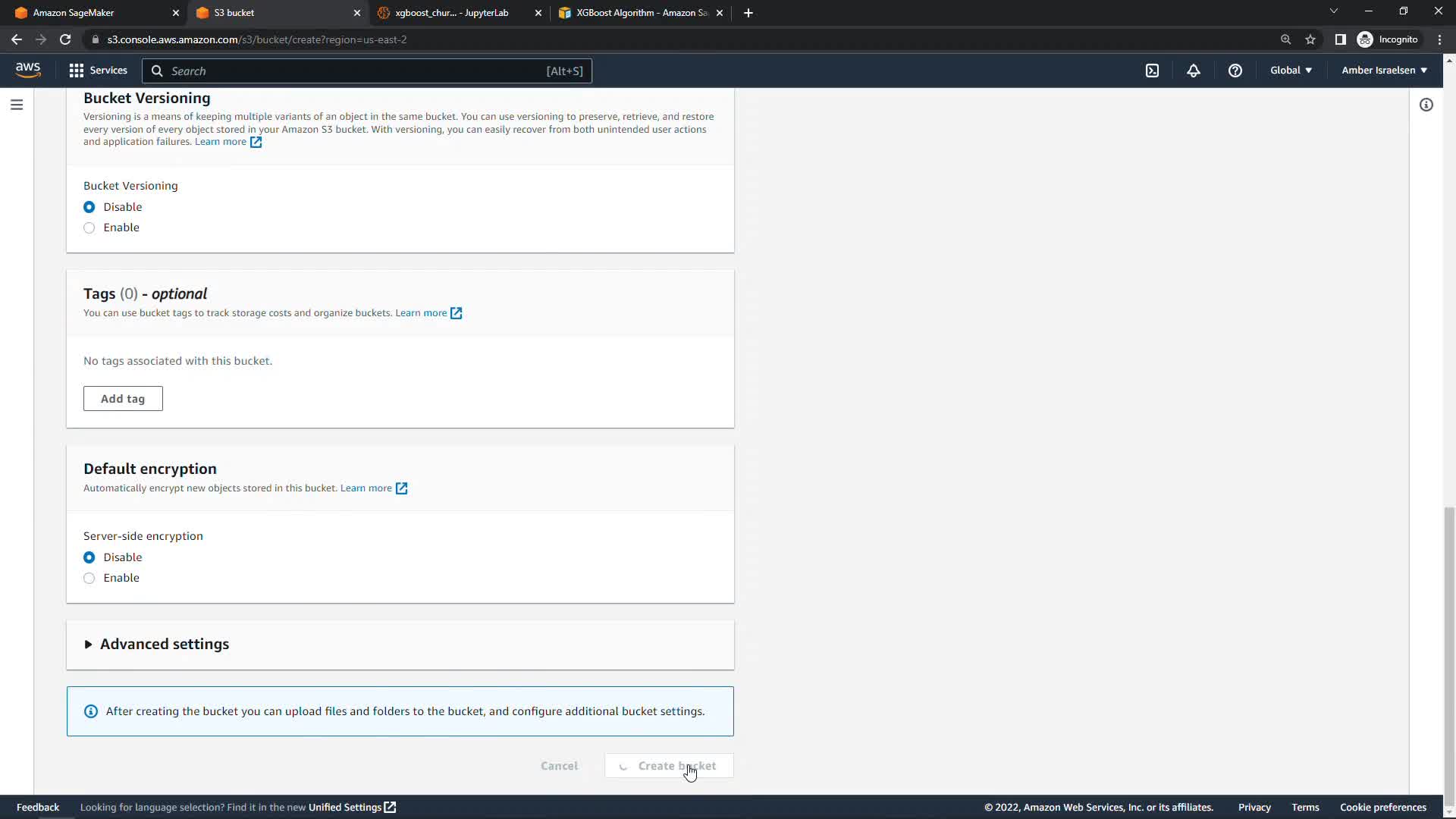Click Learn more link under Default encryption
Screen dimensions: 1456x819
(366, 488)
